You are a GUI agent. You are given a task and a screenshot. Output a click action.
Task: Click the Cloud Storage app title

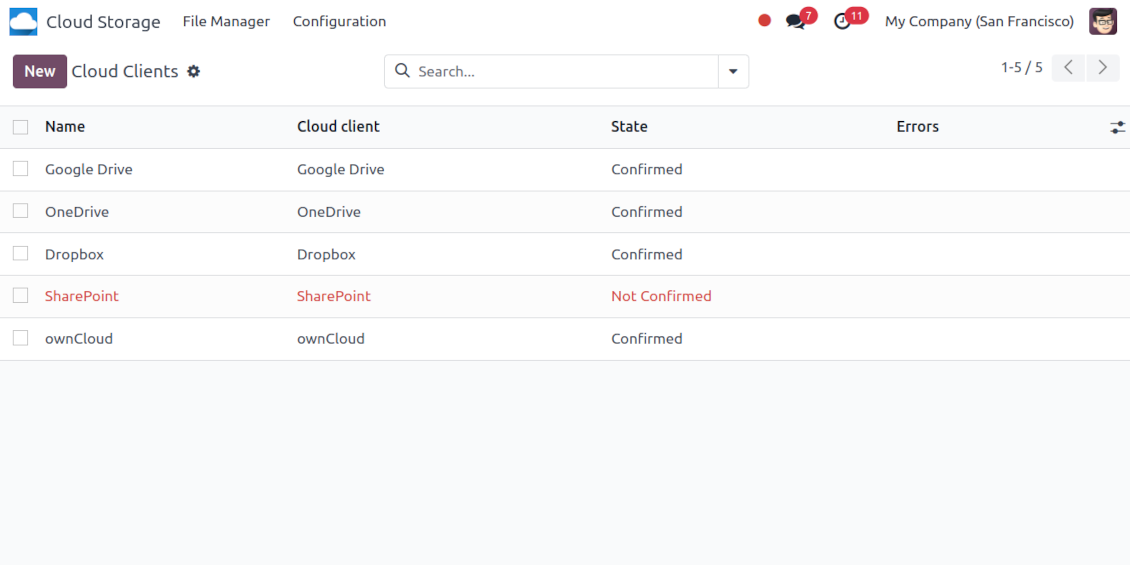(103, 22)
